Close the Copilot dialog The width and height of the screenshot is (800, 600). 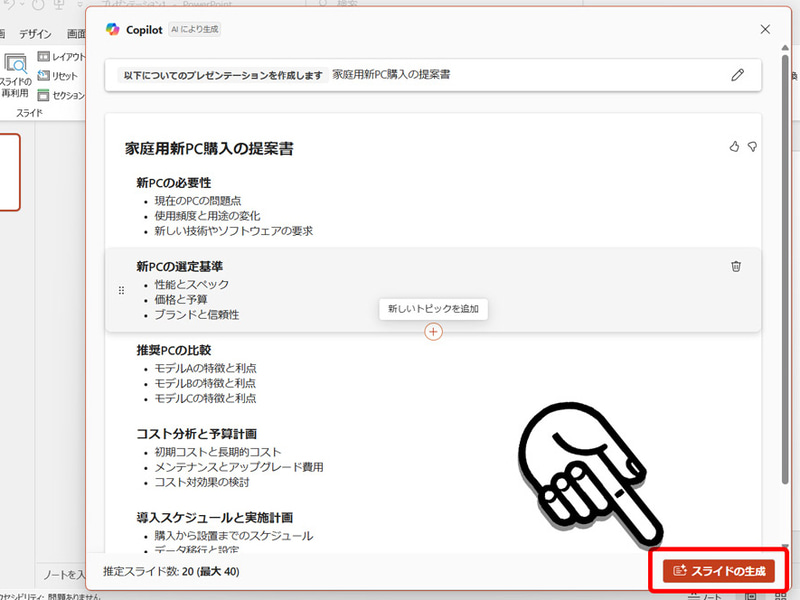[765, 30]
